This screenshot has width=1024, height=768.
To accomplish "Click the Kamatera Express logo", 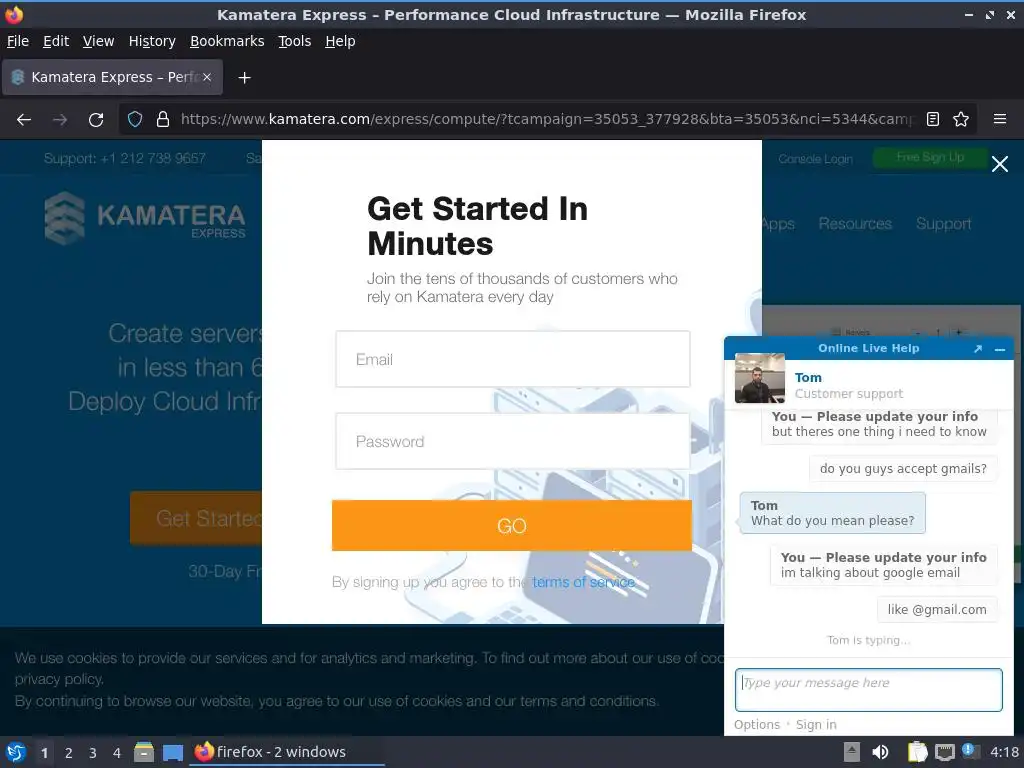I will [145, 217].
